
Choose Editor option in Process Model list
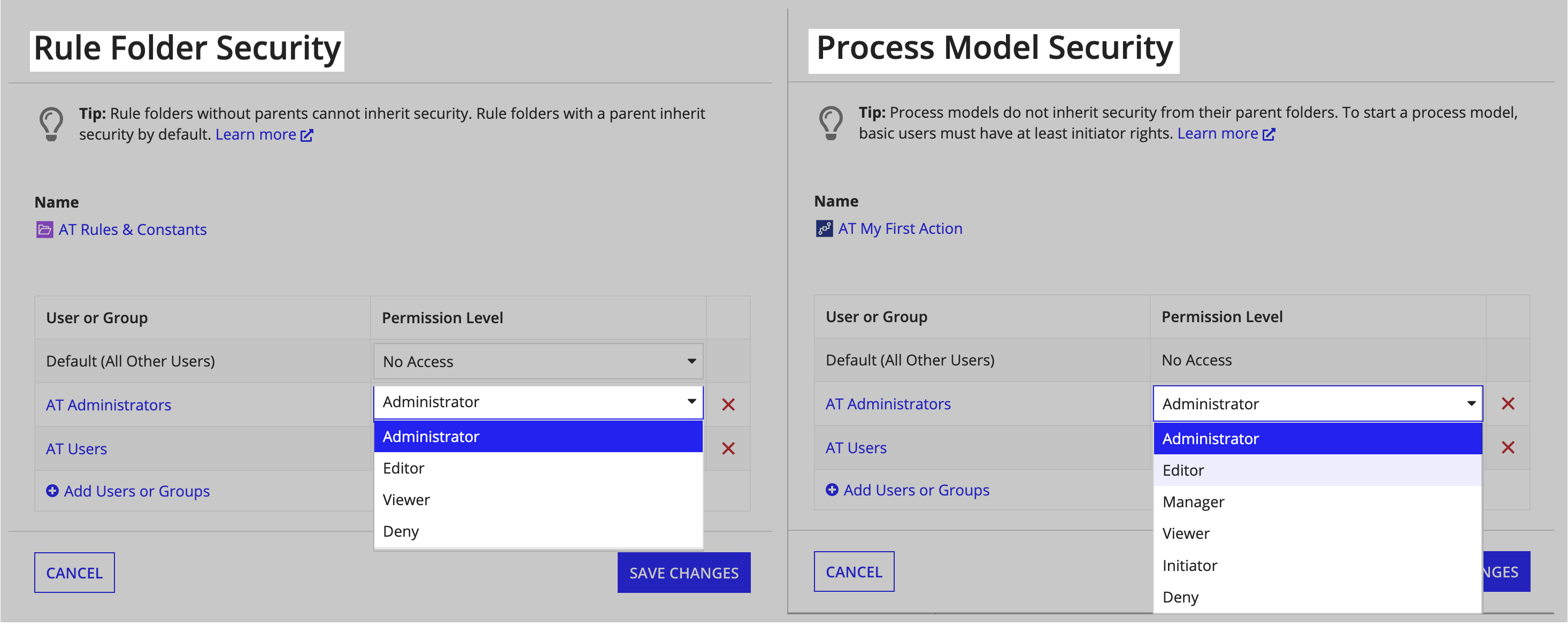tap(1318, 470)
